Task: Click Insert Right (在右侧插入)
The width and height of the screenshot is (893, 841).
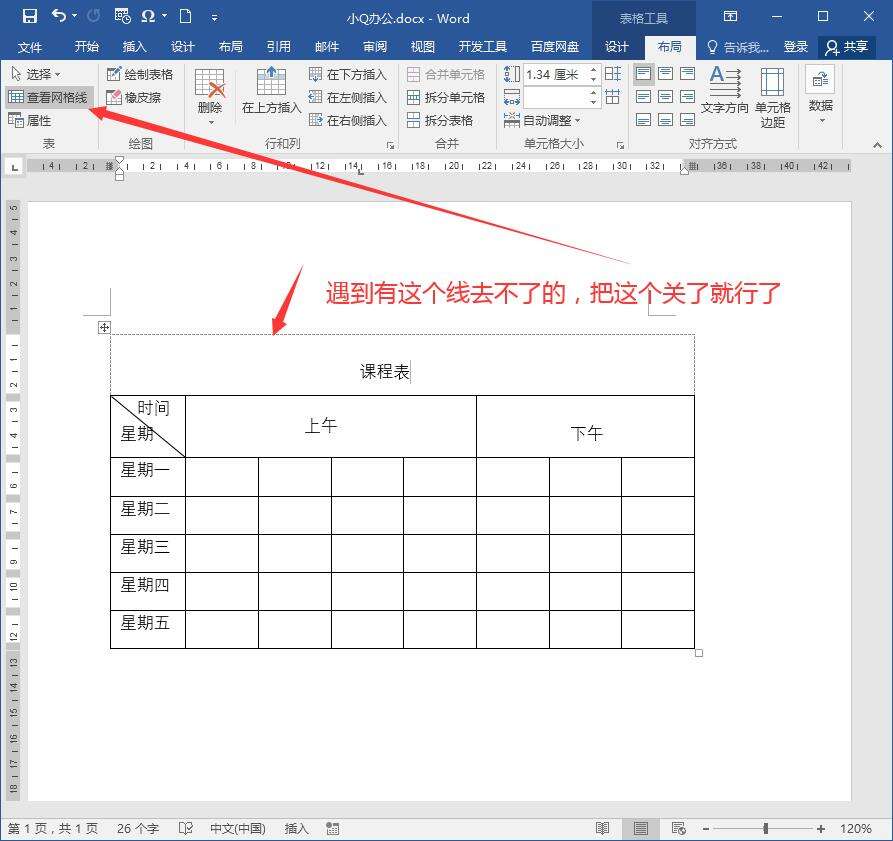Action: coord(348,120)
